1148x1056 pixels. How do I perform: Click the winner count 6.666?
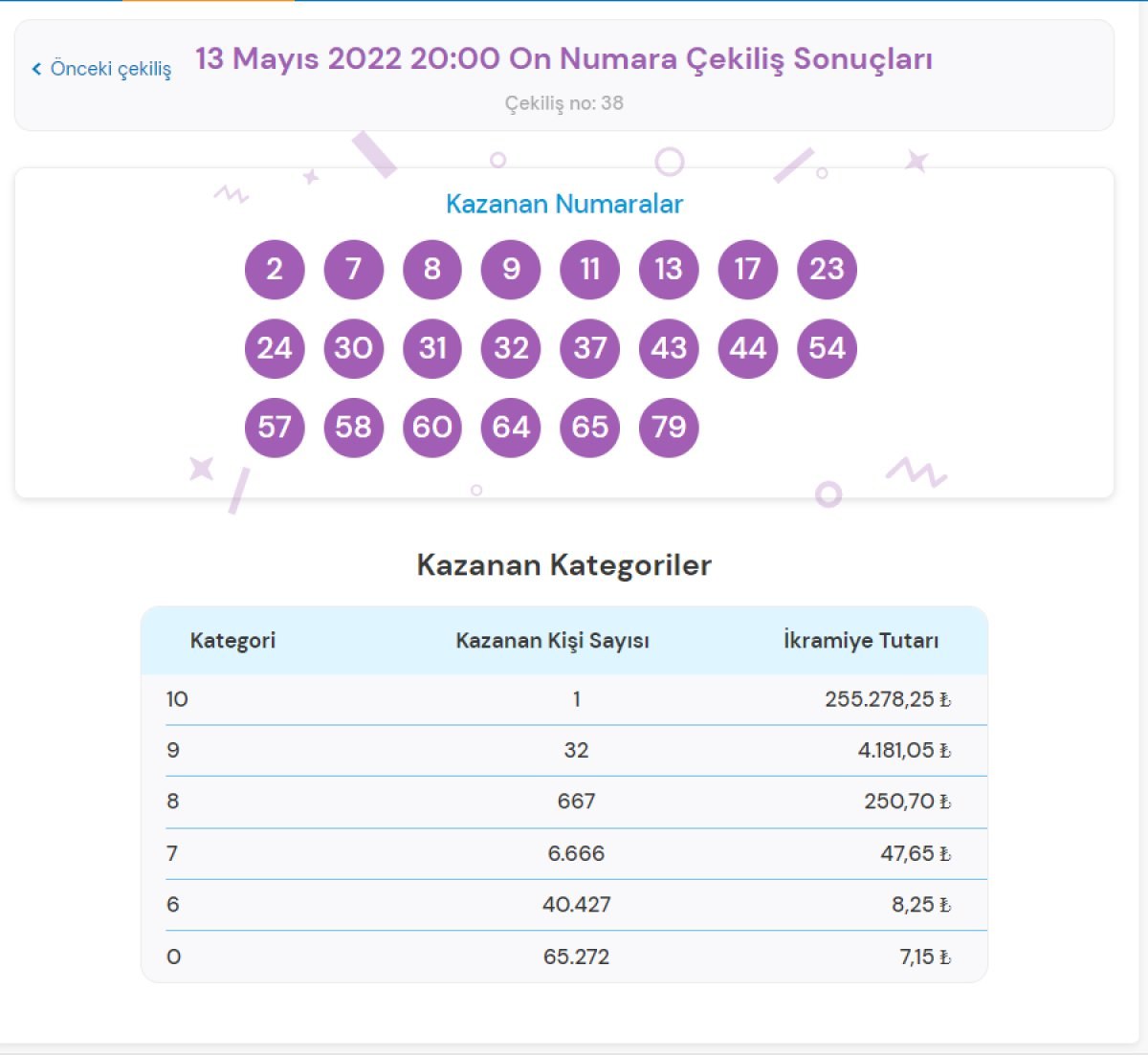click(x=576, y=853)
